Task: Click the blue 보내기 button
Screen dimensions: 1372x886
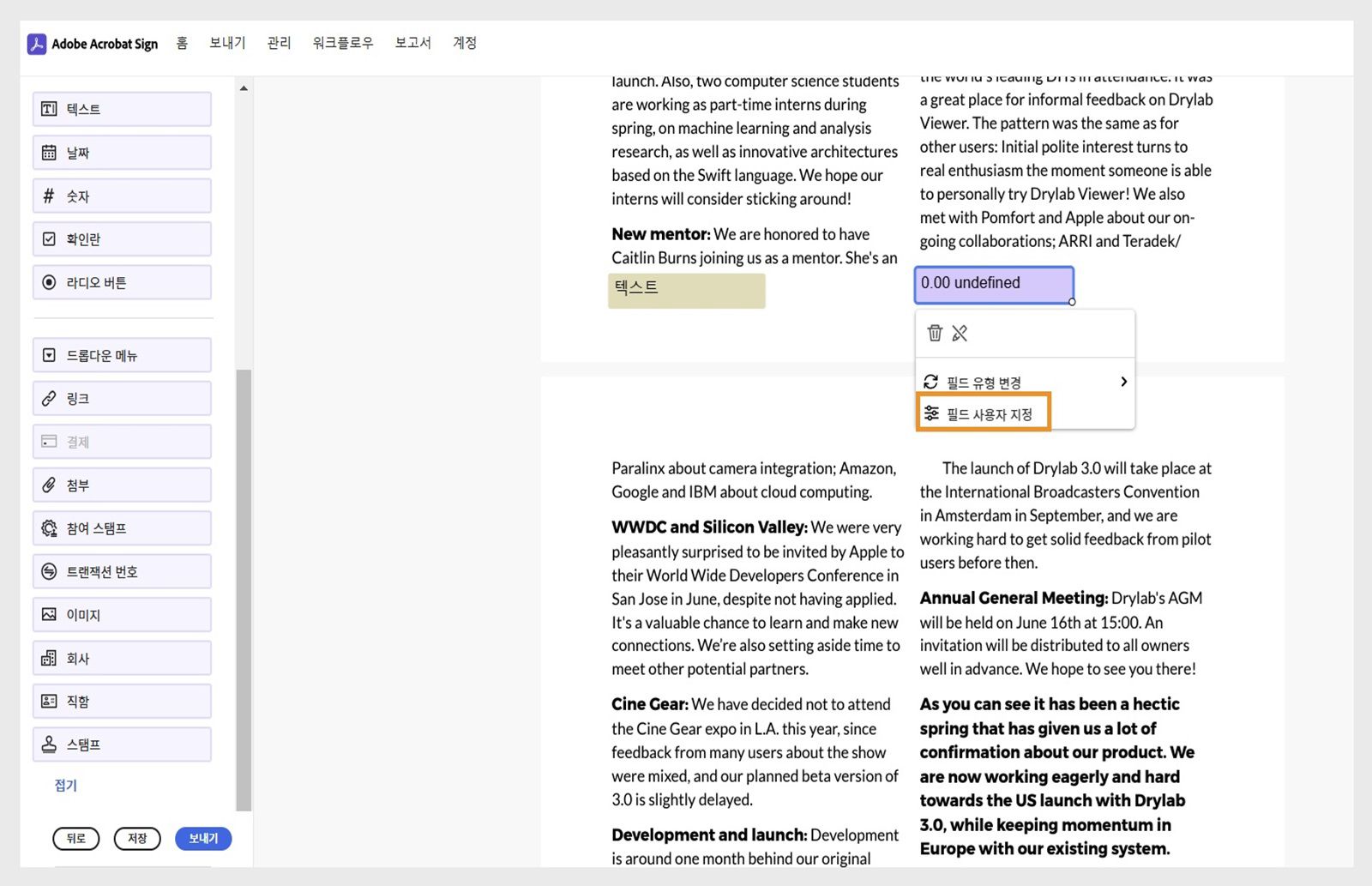Action: [203, 838]
